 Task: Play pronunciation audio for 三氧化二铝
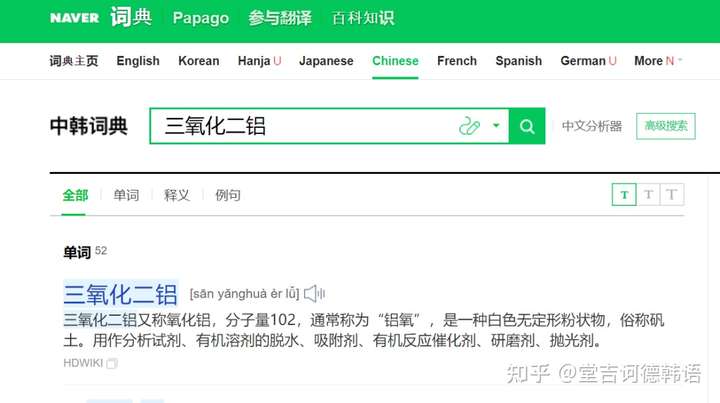(315, 294)
